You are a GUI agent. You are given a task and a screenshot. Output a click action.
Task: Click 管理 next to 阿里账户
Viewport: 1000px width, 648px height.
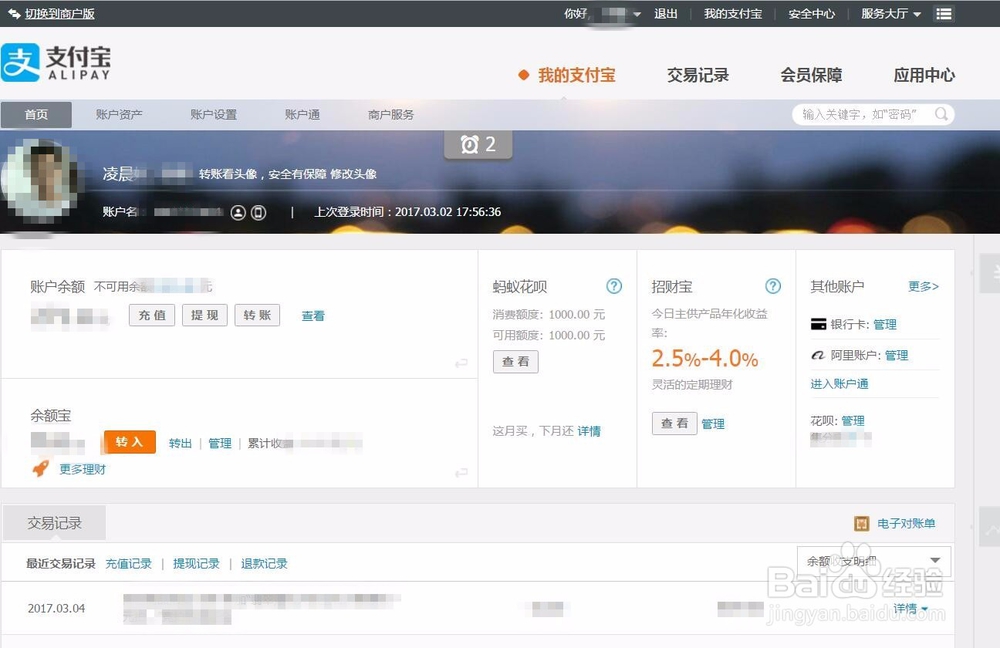coord(897,355)
